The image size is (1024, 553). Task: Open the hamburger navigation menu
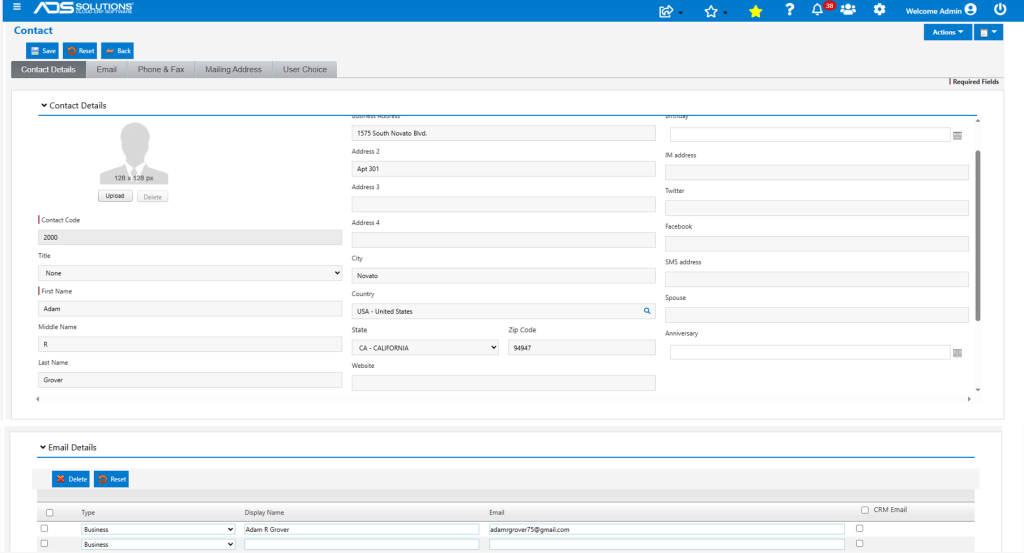[x=16, y=7]
